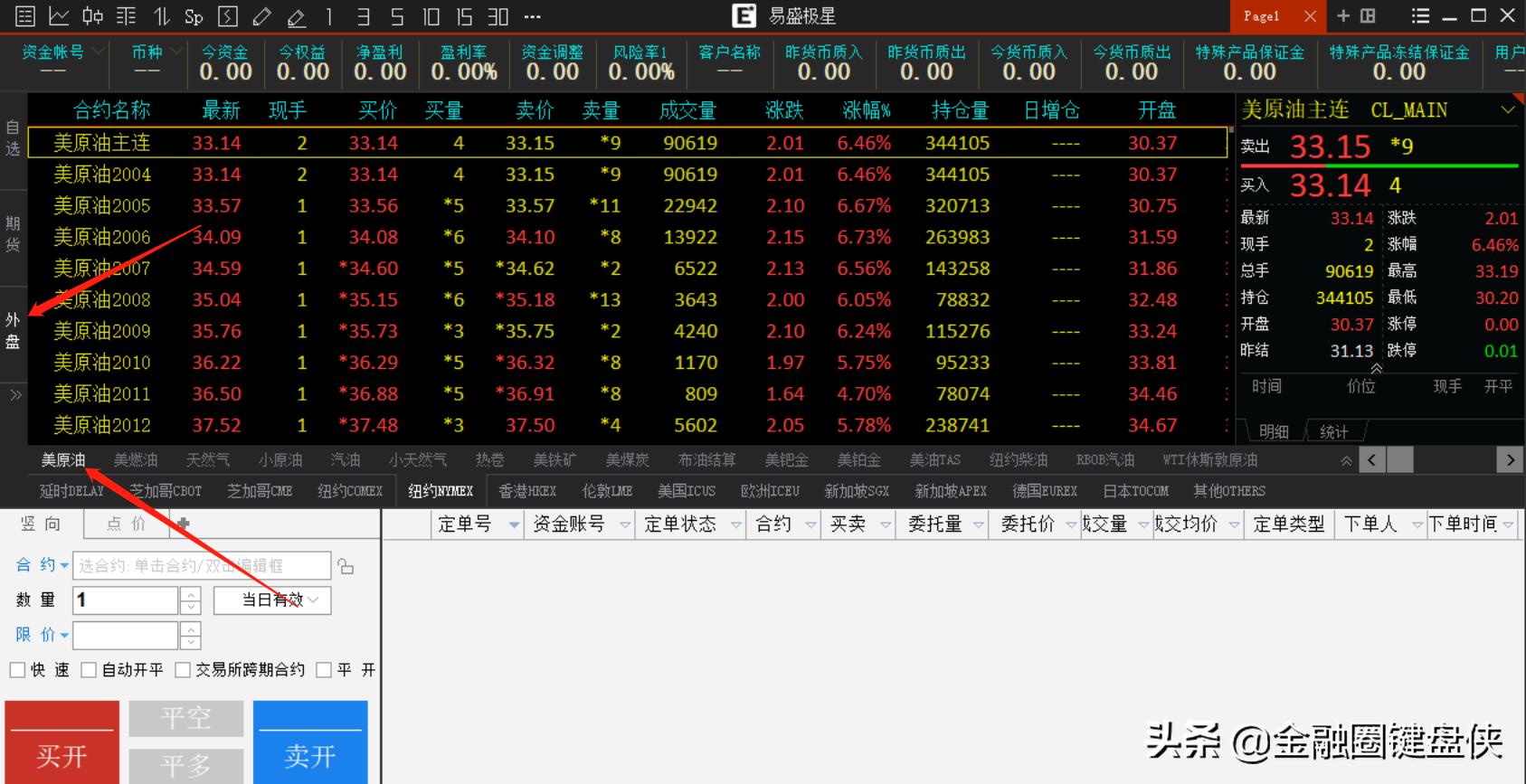The height and width of the screenshot is (784, 1526).
Task: Set chart period to 30 minutes
Action: click(498, 16)
